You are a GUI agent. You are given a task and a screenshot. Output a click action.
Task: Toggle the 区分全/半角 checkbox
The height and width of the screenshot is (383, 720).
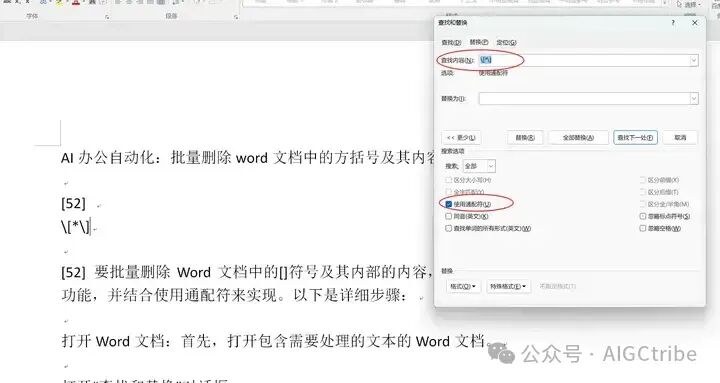pyautogui.click(x=643, y=204)
